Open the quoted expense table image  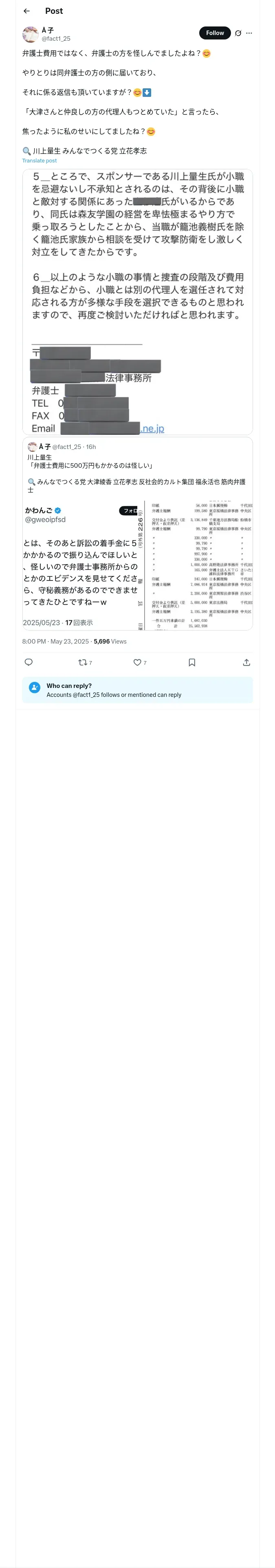[199, 565]
